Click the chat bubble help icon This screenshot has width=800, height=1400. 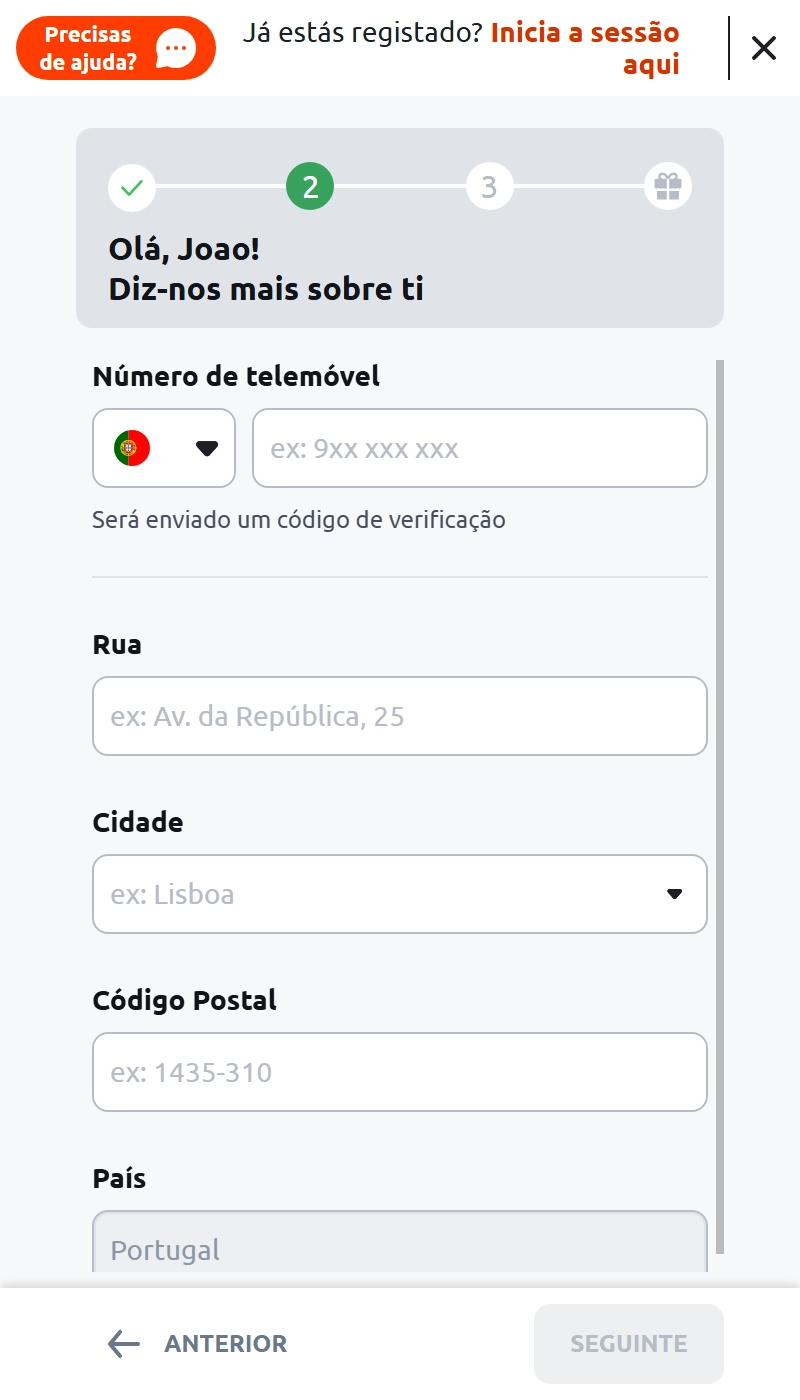tap(177, 48)
